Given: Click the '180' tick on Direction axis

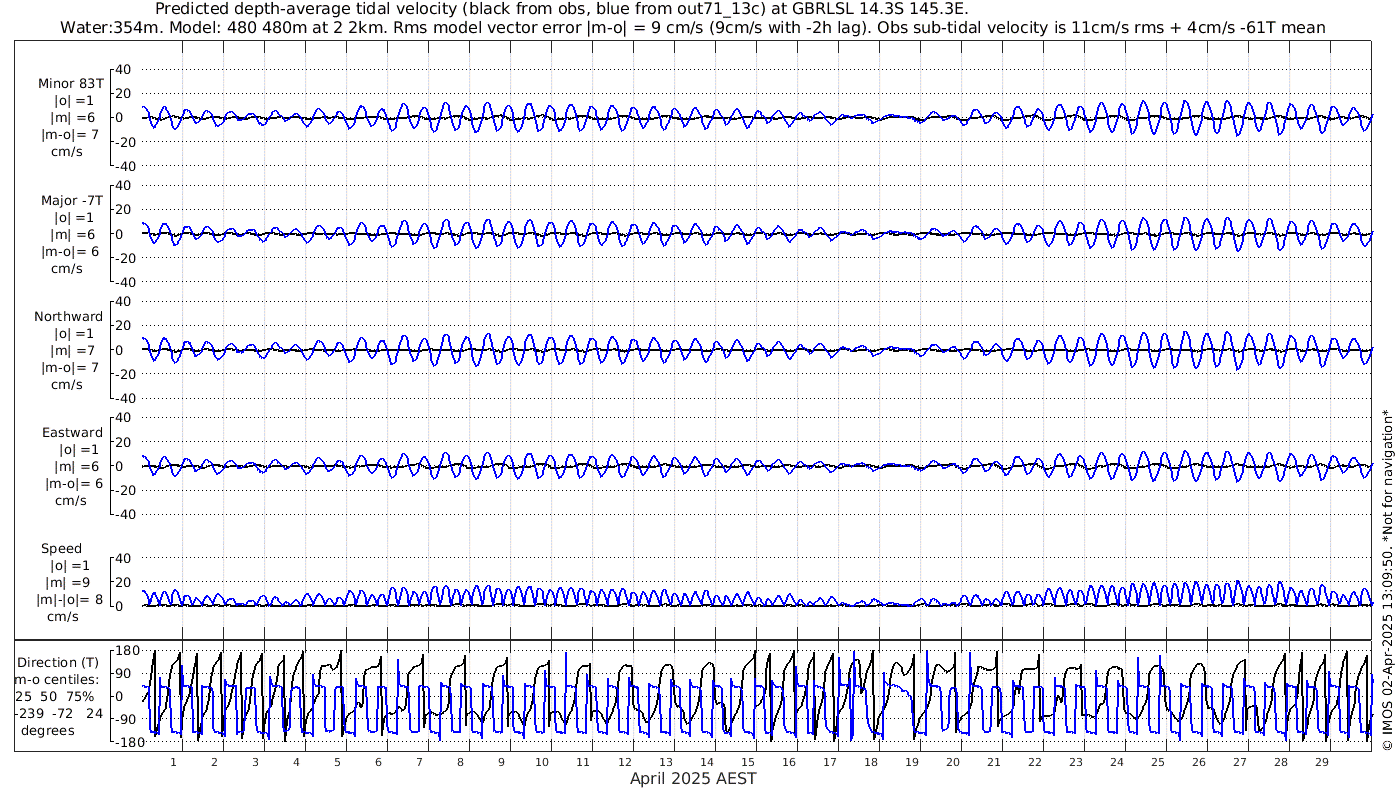Looking at the screenshot, I should [126, 651].
